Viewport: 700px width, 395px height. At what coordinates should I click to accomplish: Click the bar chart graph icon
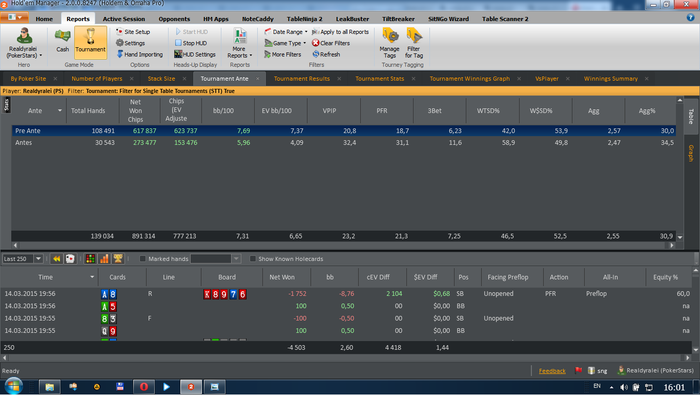104,259
